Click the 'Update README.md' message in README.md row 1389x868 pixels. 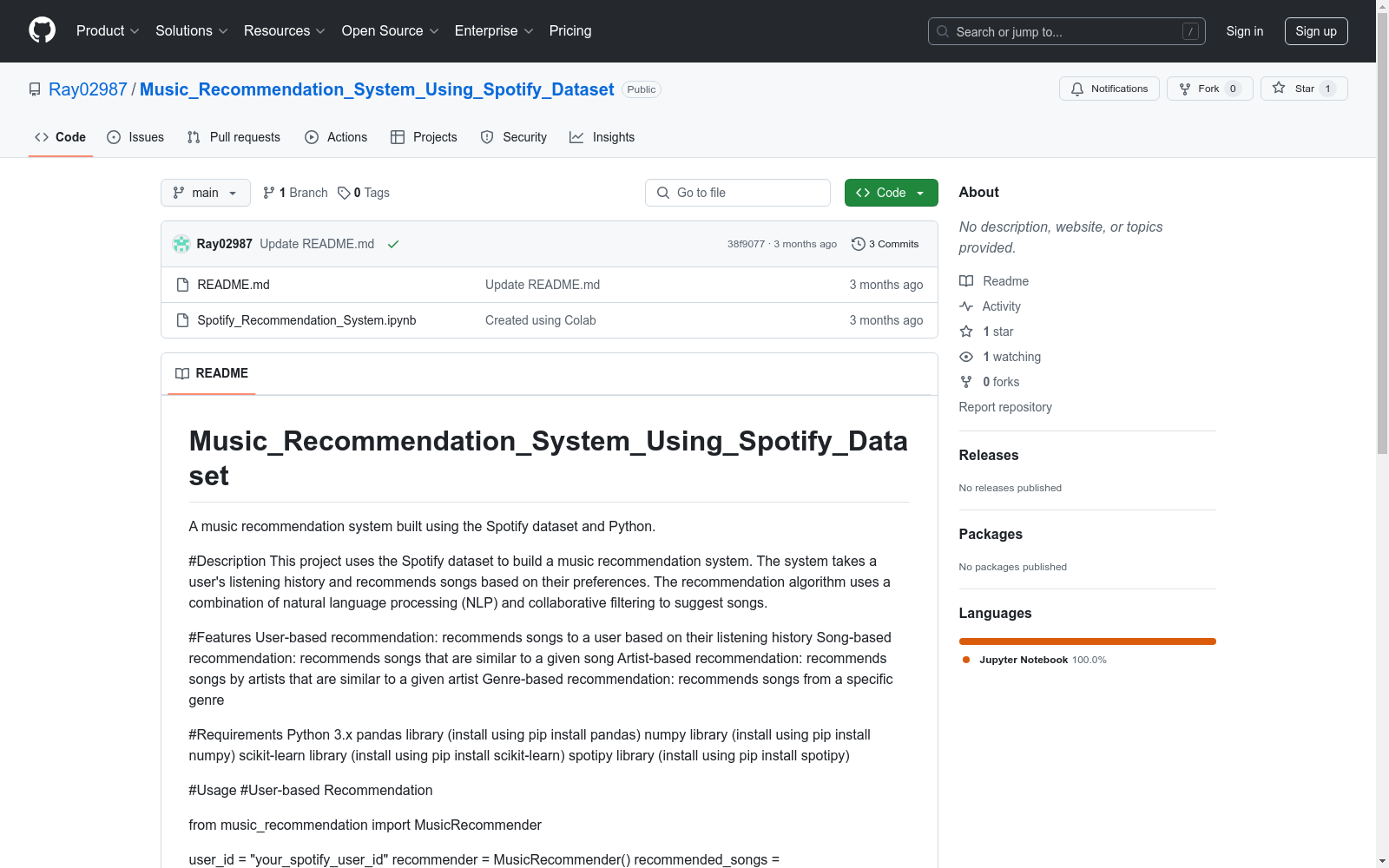click(543, 285)
